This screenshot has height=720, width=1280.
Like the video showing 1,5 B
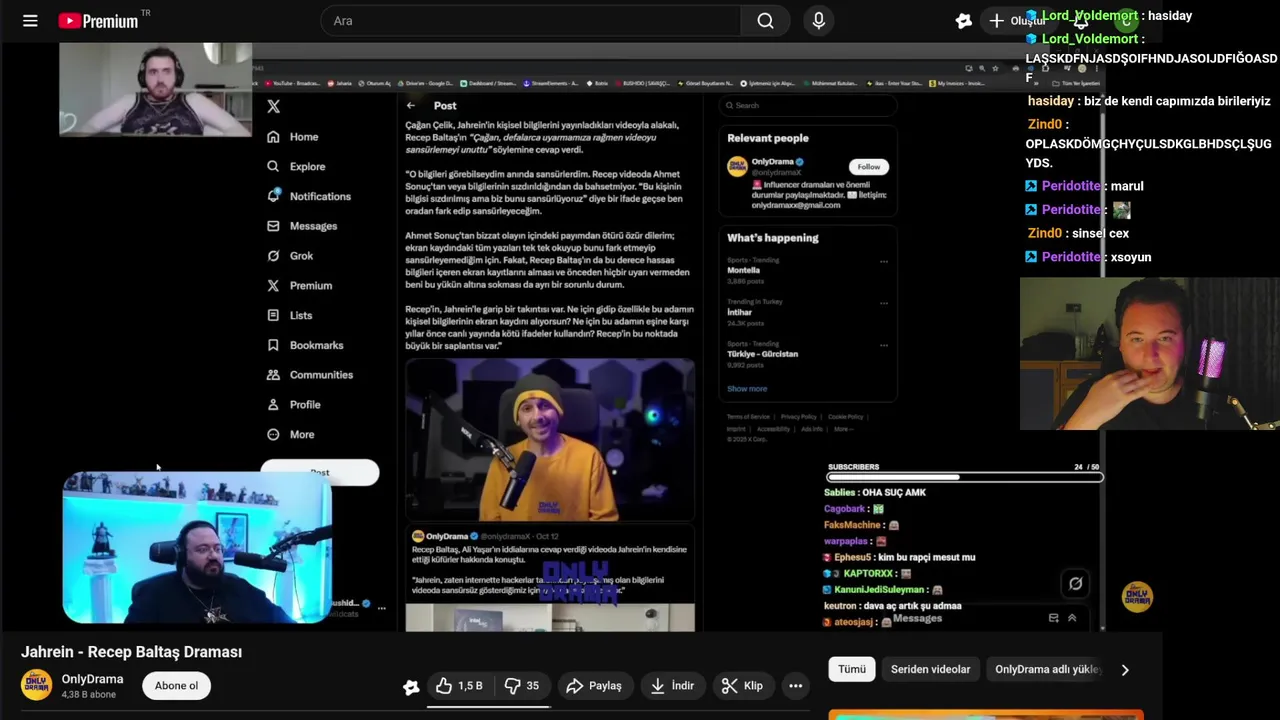[459, 686]
